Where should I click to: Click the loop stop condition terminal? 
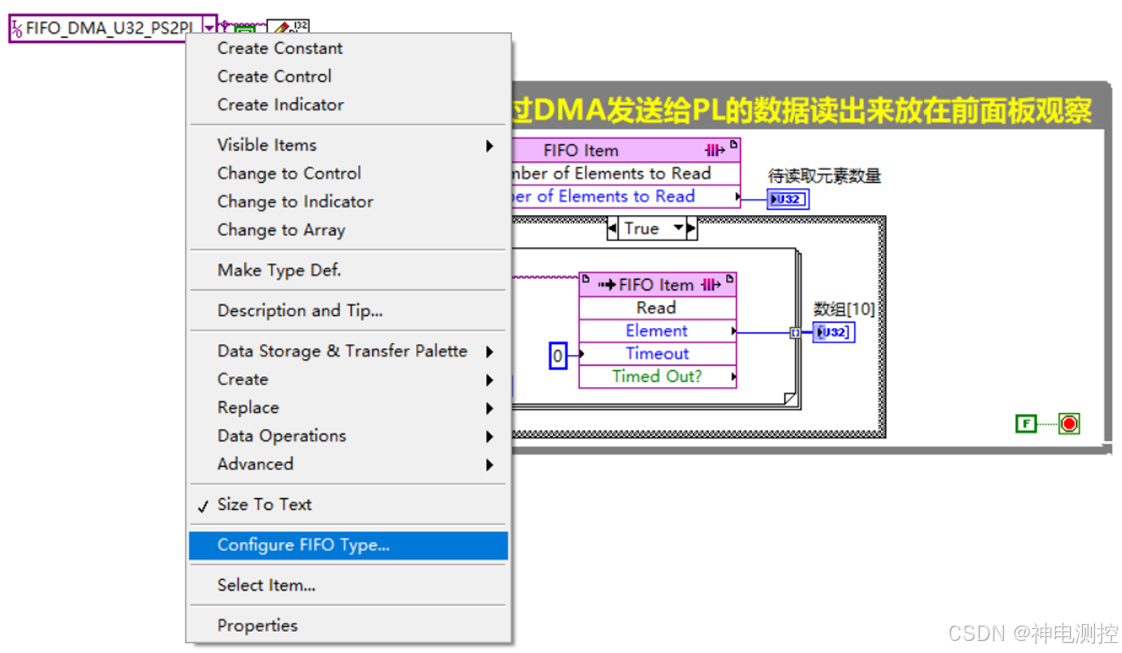point(1069,423)
